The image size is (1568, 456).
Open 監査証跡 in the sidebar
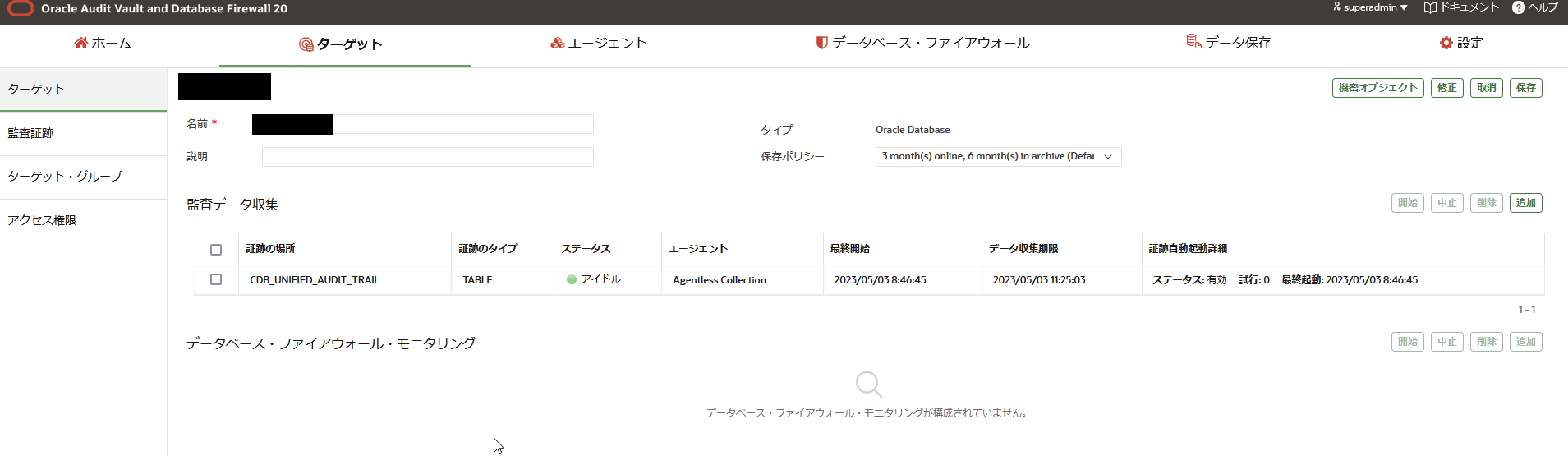point(83,133)
